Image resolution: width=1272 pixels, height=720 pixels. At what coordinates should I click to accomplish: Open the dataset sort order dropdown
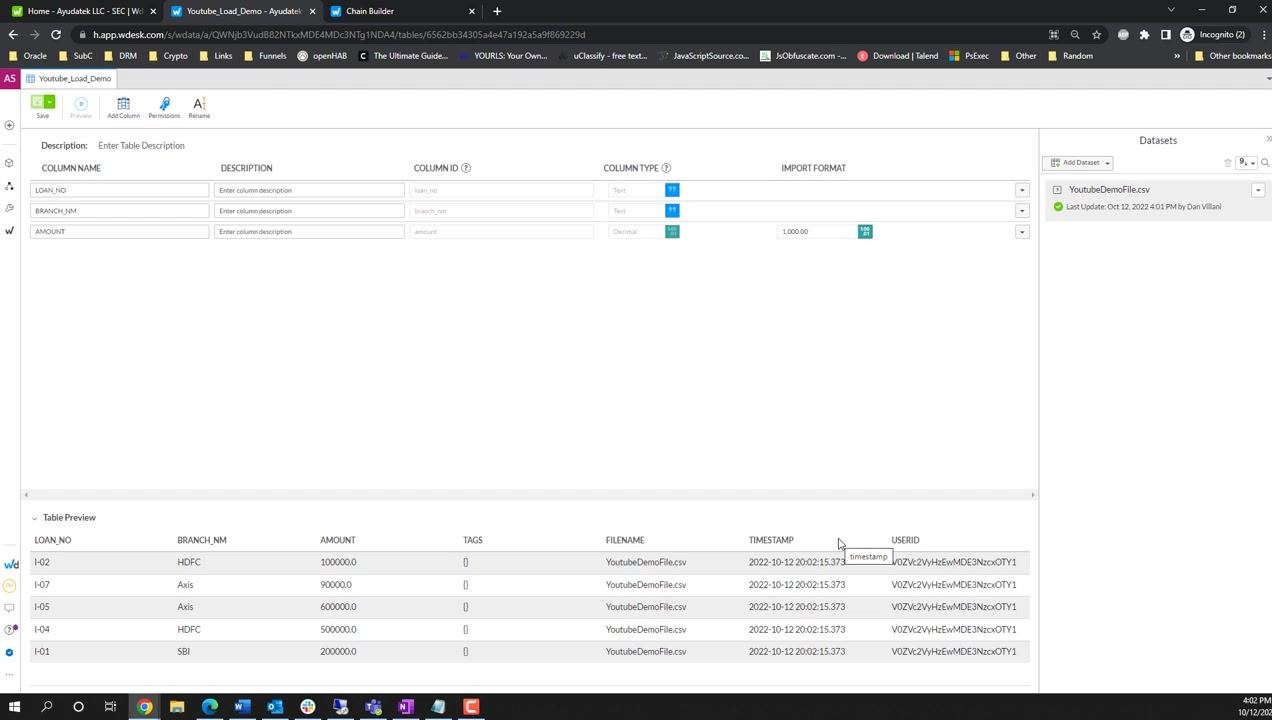point(1246,162)
